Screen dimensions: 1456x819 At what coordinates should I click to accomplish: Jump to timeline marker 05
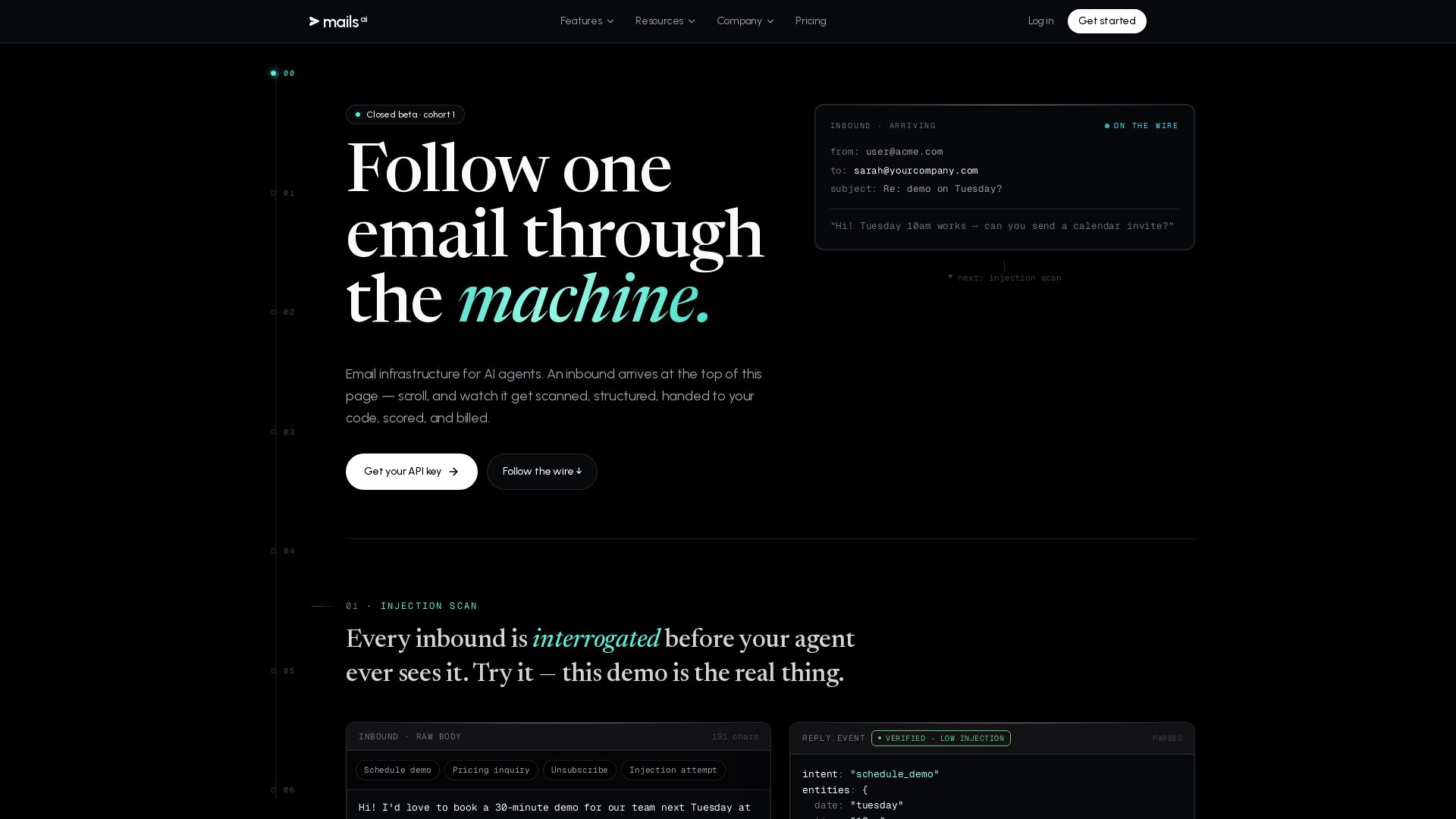tap(283, 671)
